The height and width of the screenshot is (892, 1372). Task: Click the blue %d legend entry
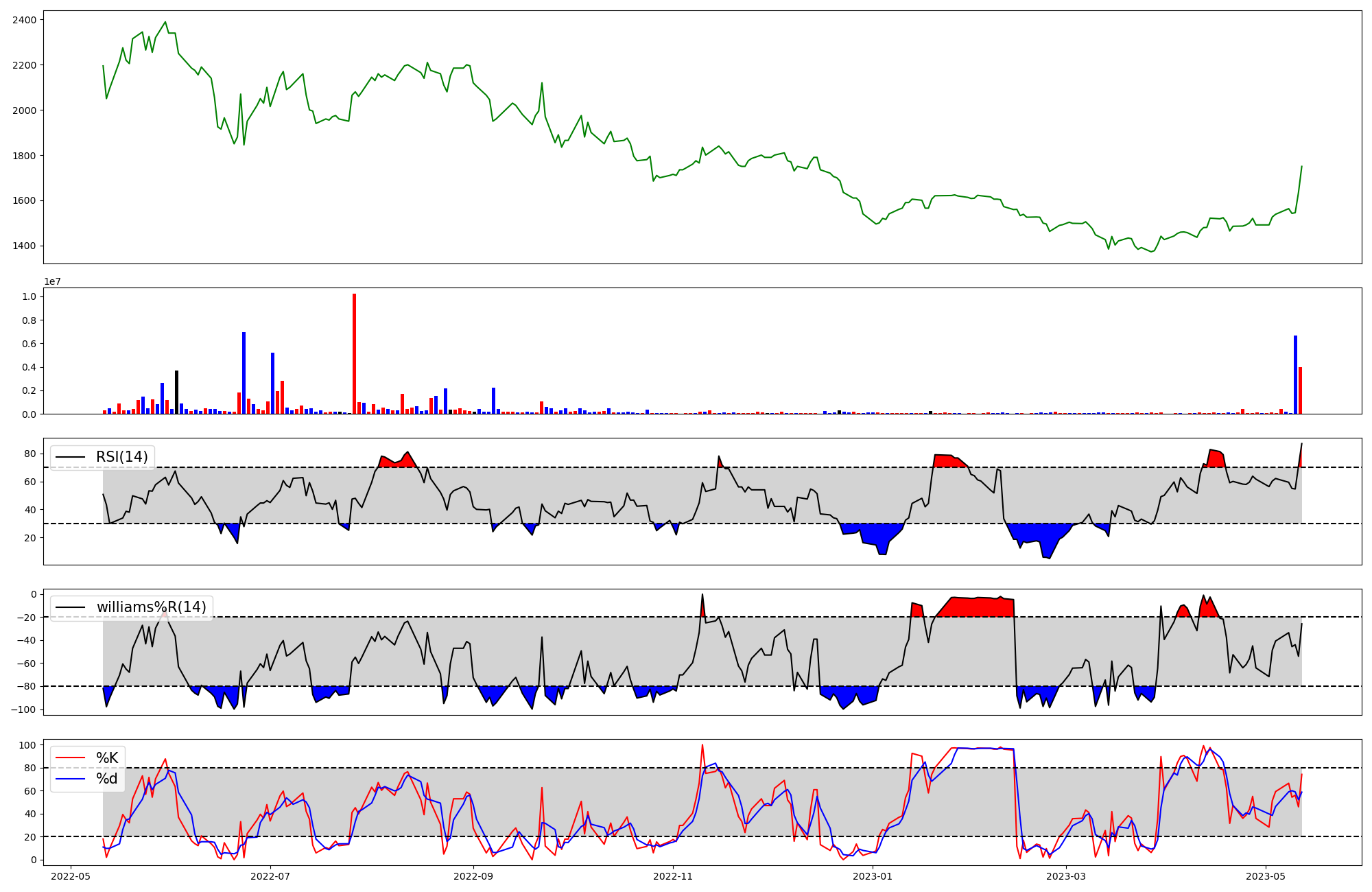click(106, 779)
